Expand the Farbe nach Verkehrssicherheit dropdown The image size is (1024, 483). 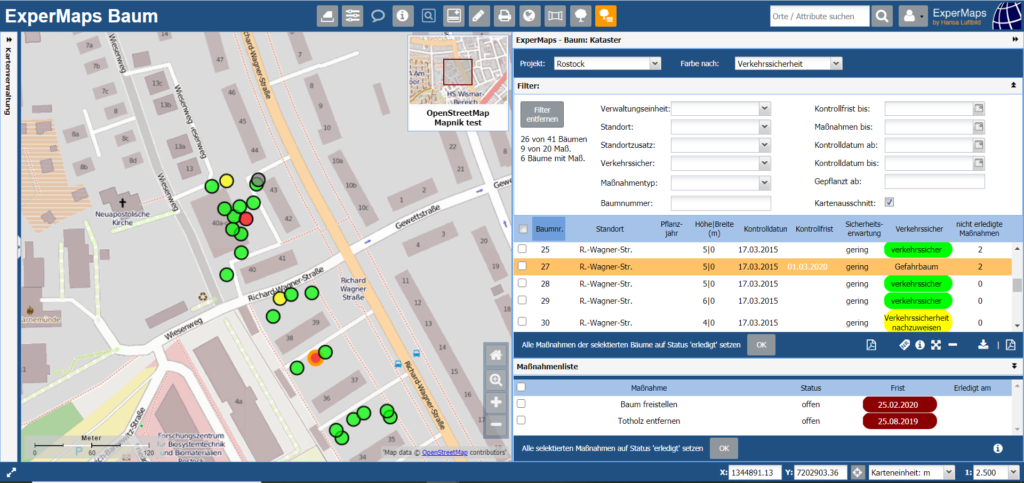coord(788,63)
